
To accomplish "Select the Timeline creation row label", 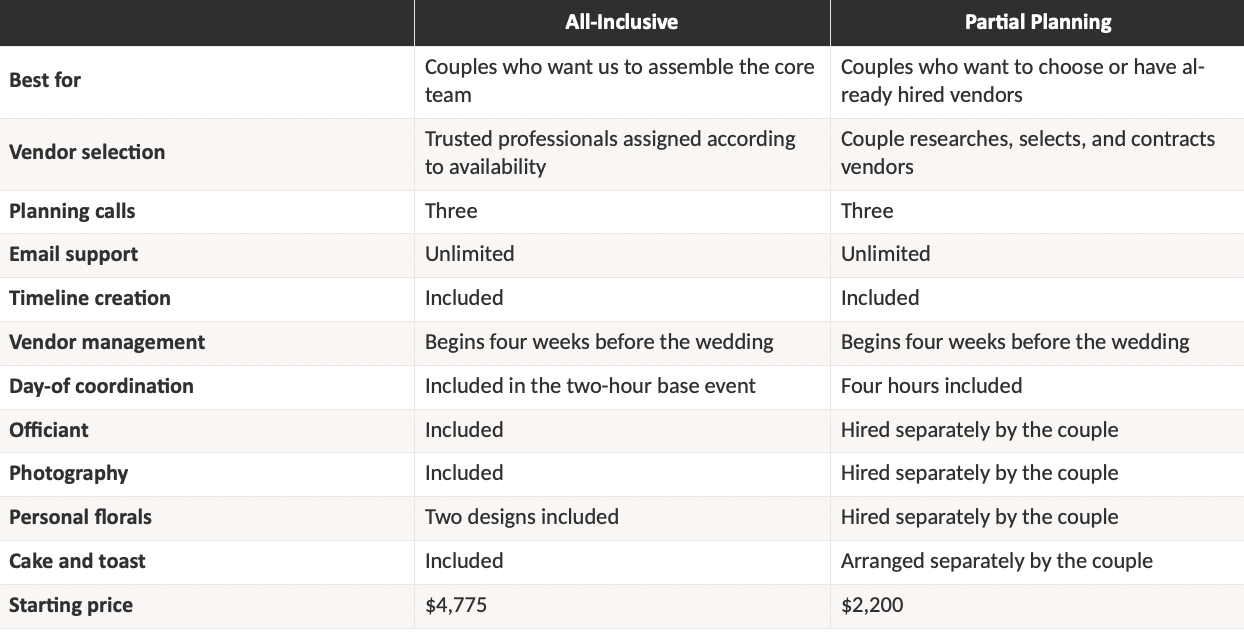I will coord(90,298).
